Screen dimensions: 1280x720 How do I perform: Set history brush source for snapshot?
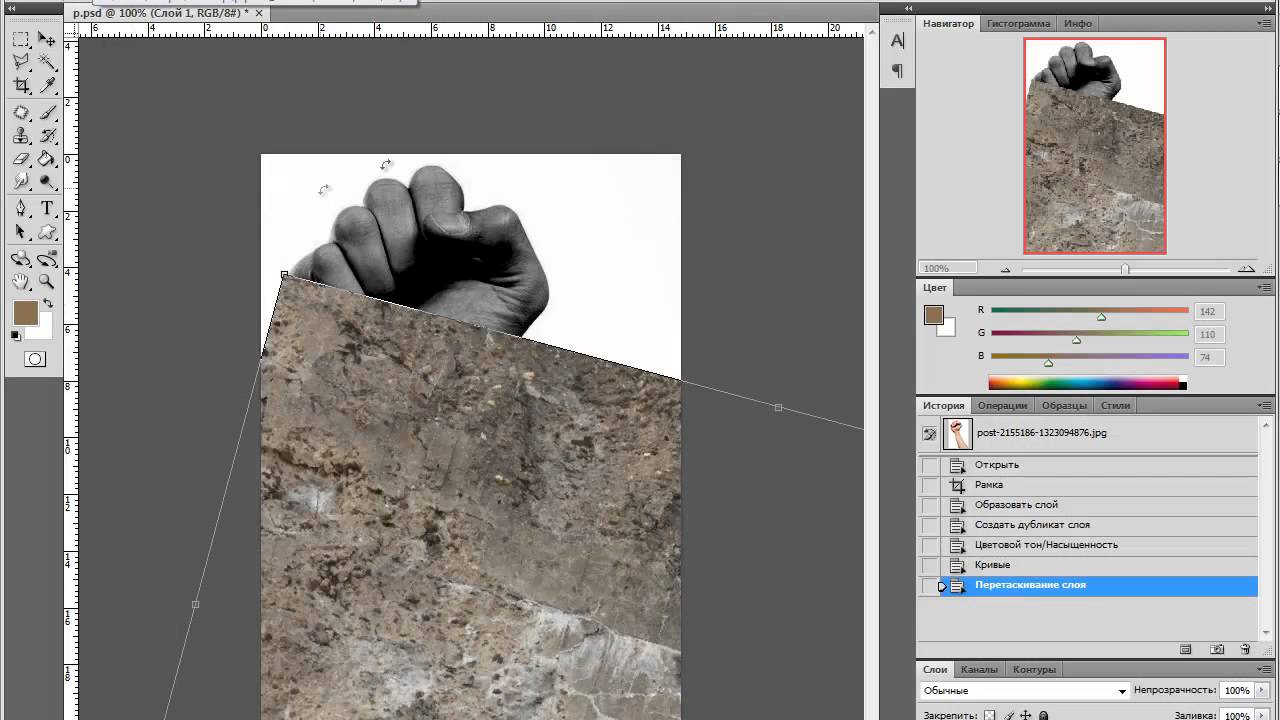[930, 433]
